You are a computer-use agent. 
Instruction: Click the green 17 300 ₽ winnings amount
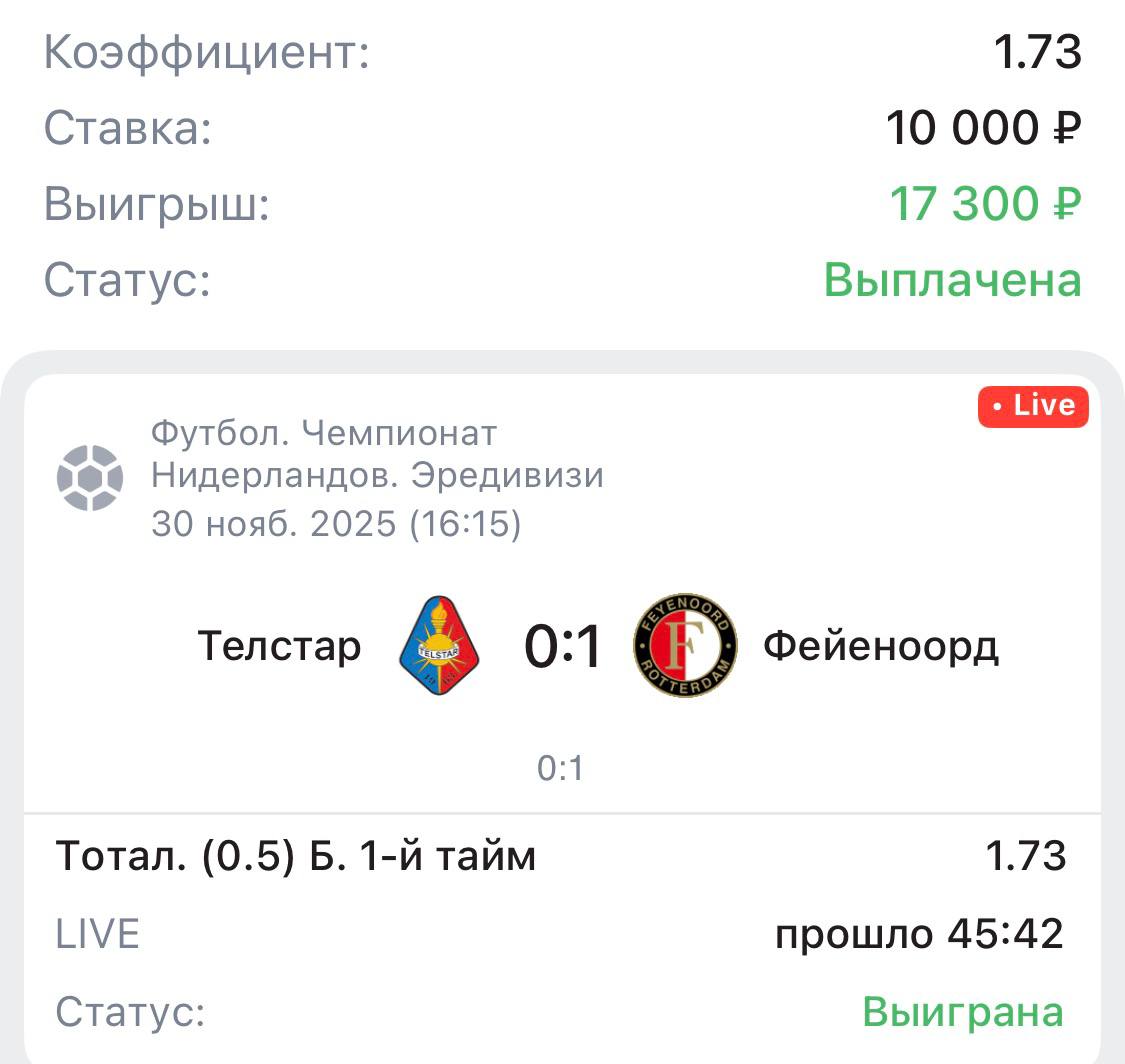985,204
